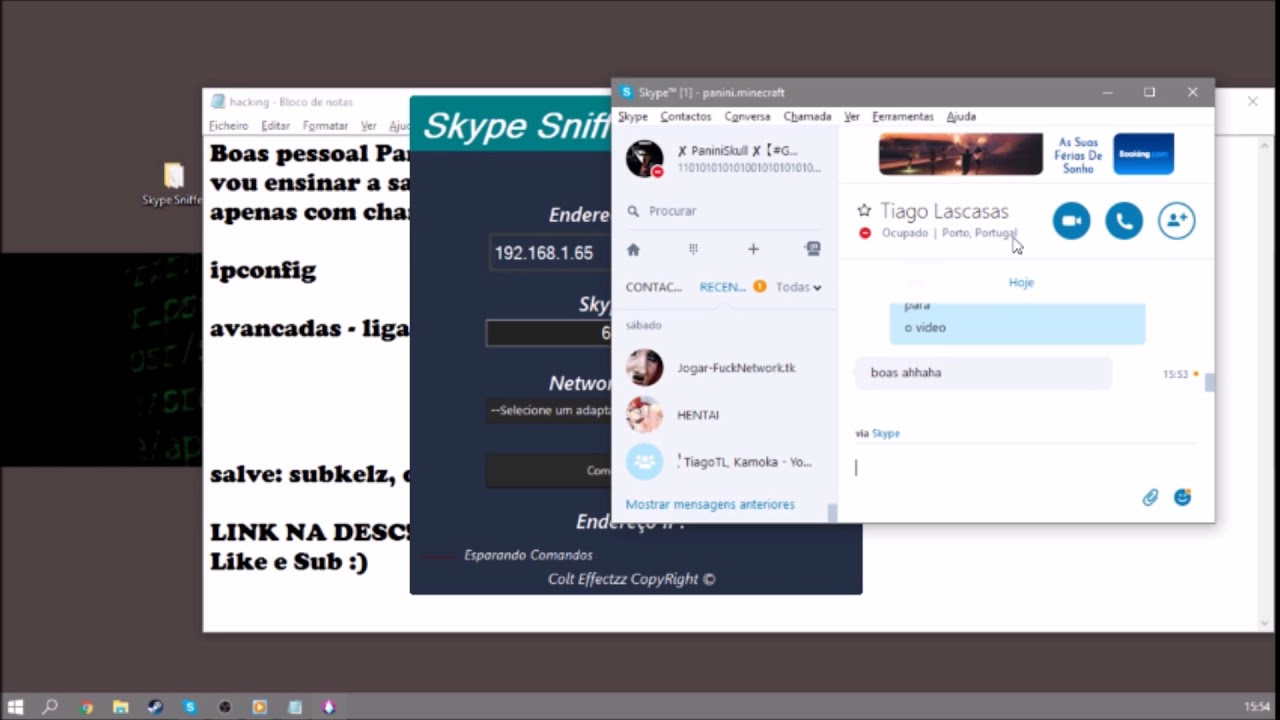Open Editar menu in Bloco de notas
The width and height of the screenshot is (1280, 720).
(275, 126)
